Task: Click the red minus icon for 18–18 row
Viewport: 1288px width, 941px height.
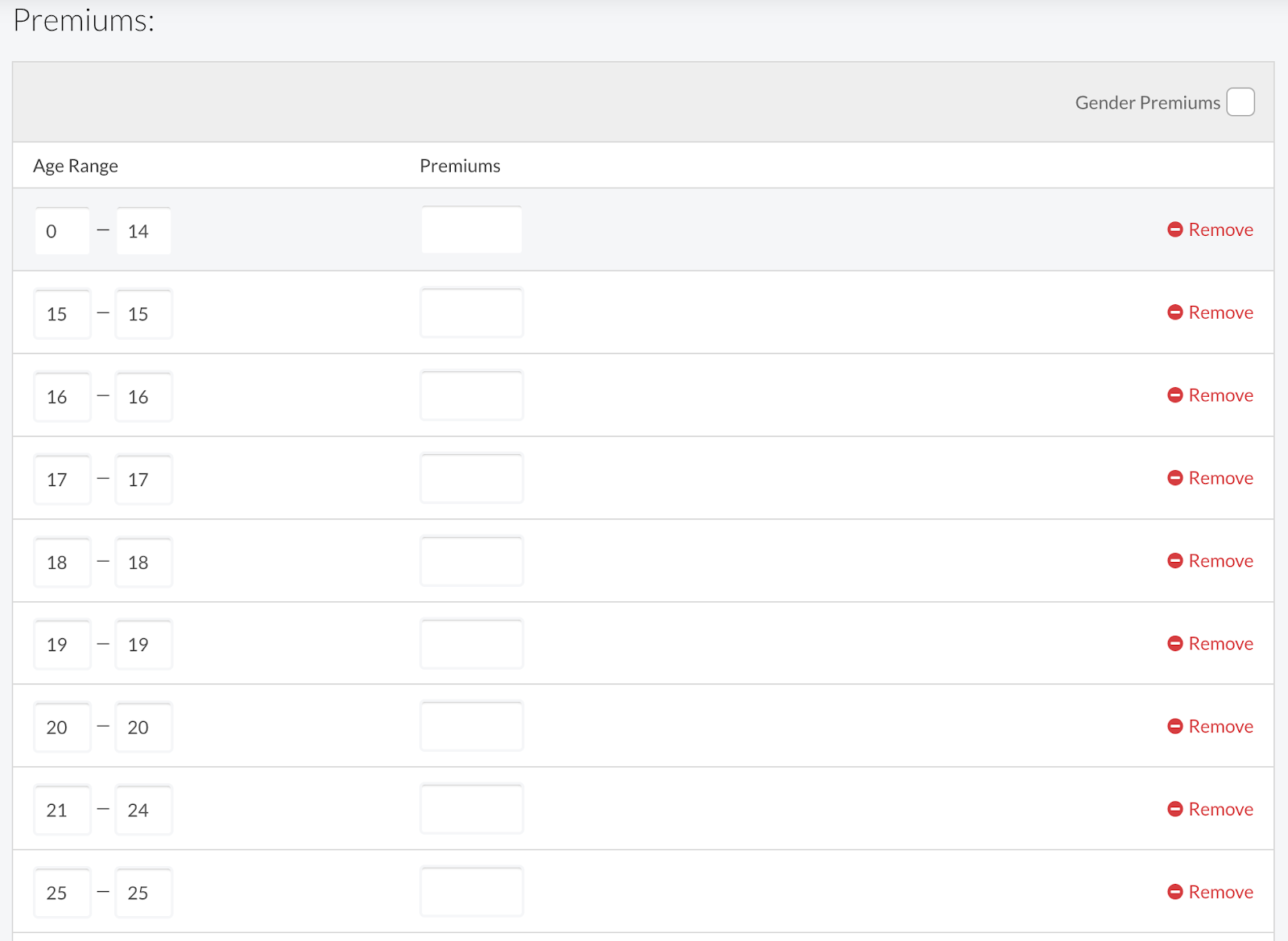Action: click(x=1174, y=561)
